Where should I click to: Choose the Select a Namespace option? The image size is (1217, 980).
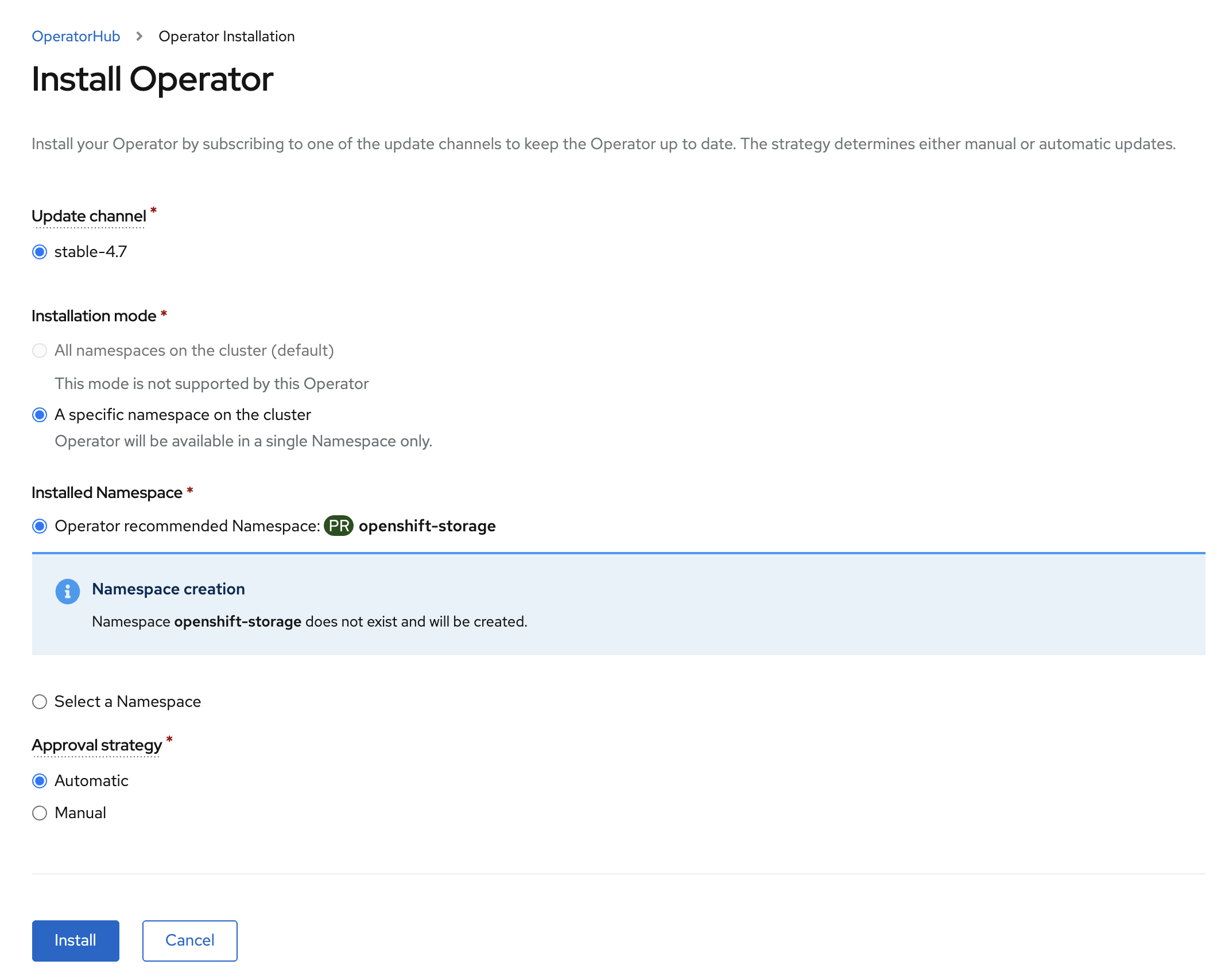click(40, 702)
